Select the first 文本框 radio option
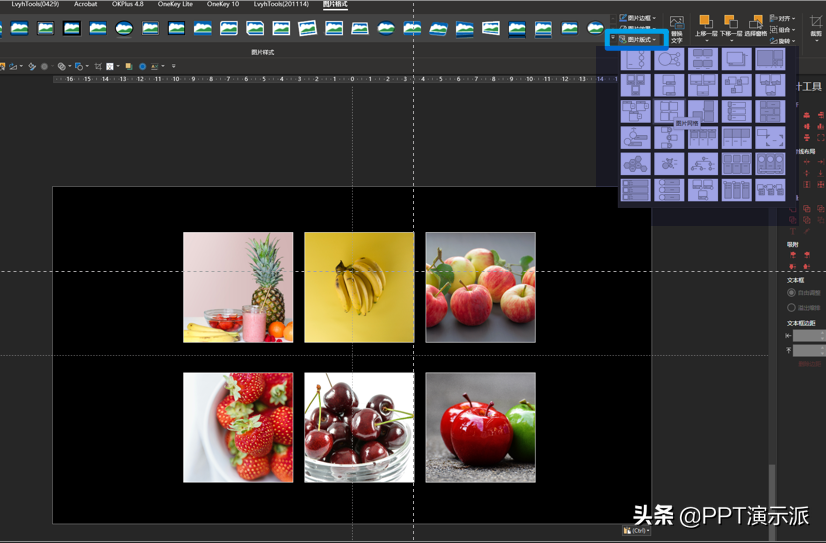The image size is (826, 543). point(791,292)
